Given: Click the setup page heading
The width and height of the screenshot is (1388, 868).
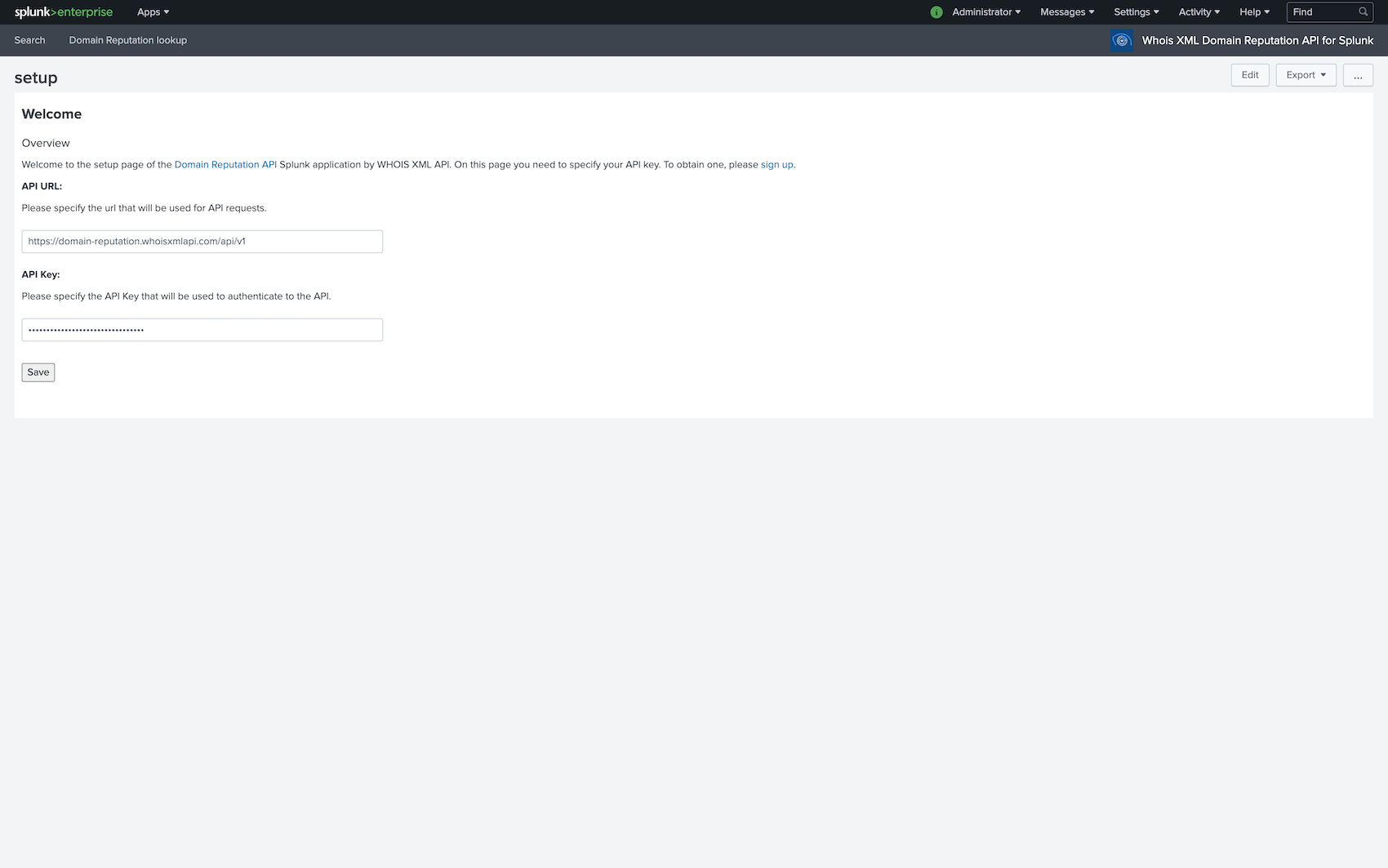Looking at the screenshot, I should (36, 78).
